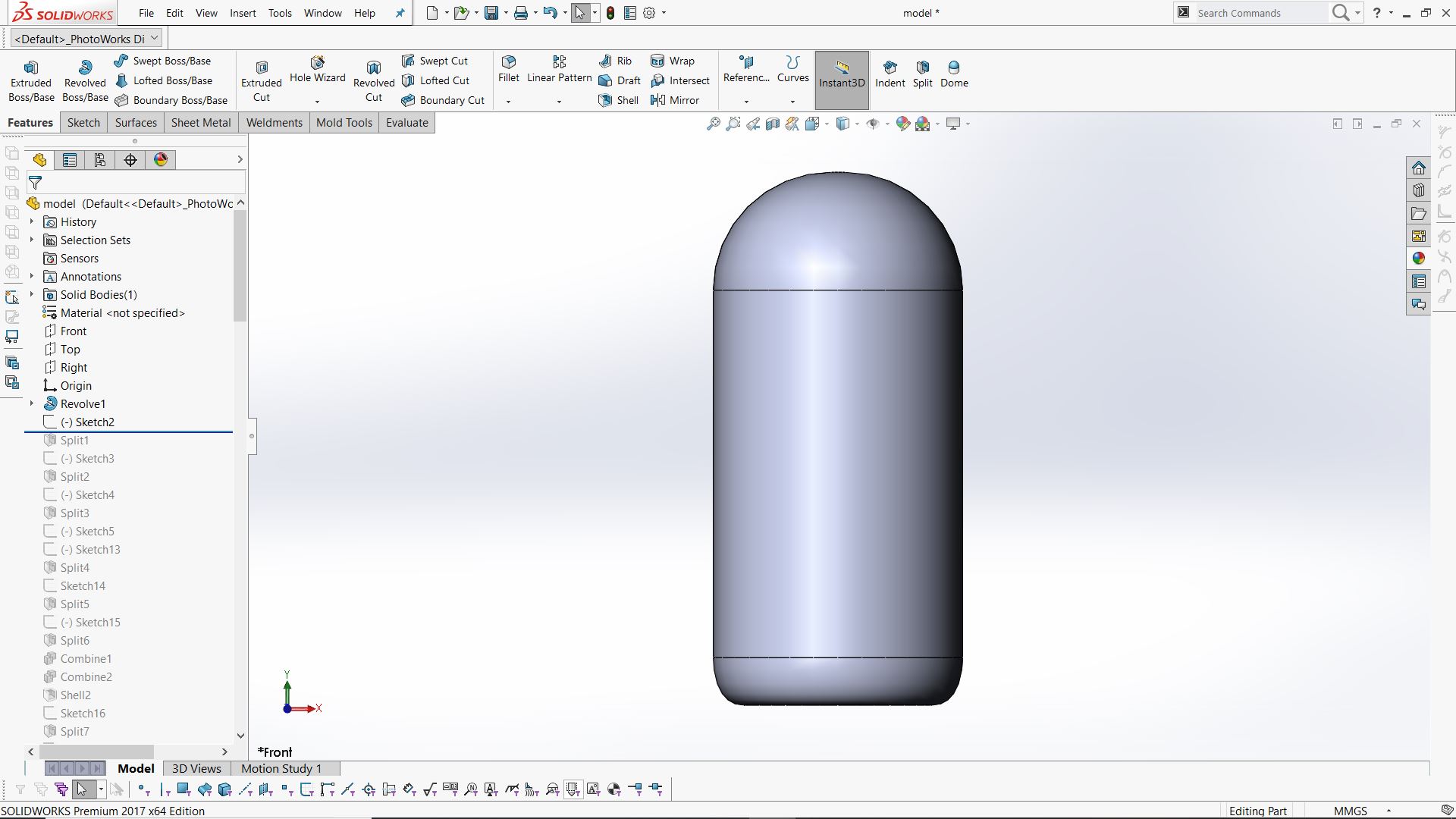Expand the Revolve1 feature tree node
Viewport: 1456px width, 819px height.
[32, 403]
